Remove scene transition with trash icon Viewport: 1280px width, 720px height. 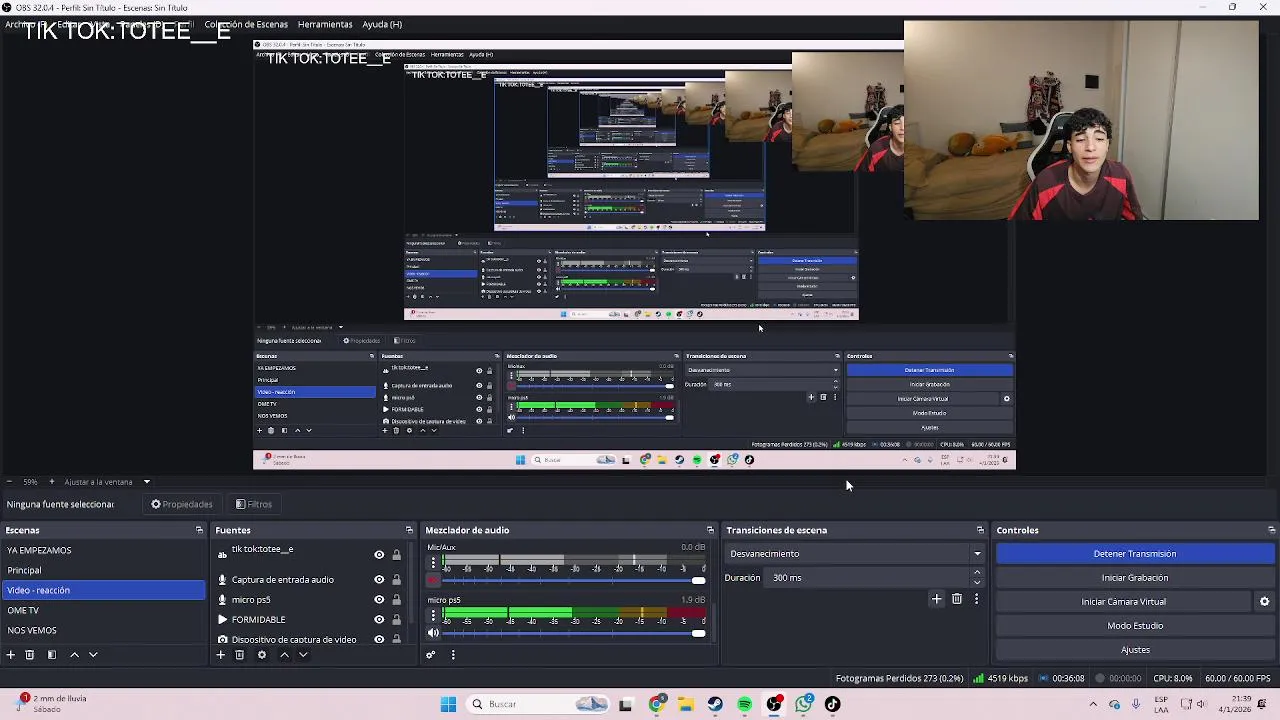tap(957, 599)
